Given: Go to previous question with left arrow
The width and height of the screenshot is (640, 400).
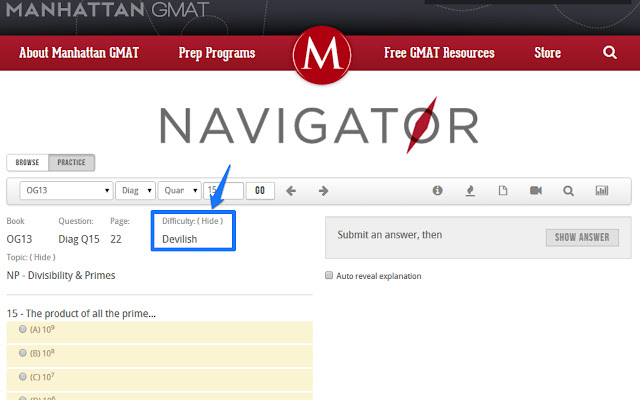Looking at the screenshot, I should tap(291, 191).
